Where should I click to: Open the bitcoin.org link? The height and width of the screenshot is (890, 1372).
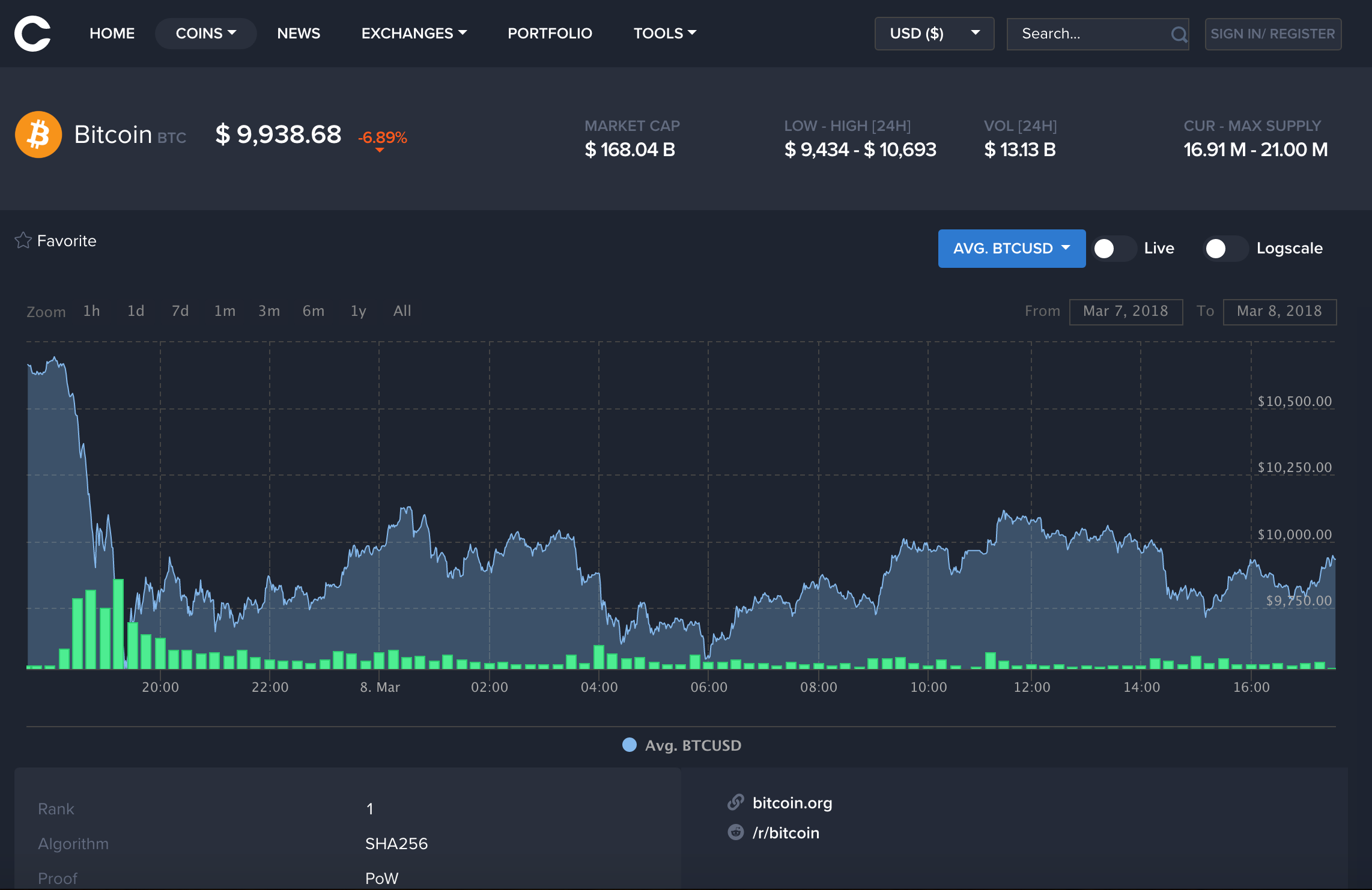coord(792,803)
